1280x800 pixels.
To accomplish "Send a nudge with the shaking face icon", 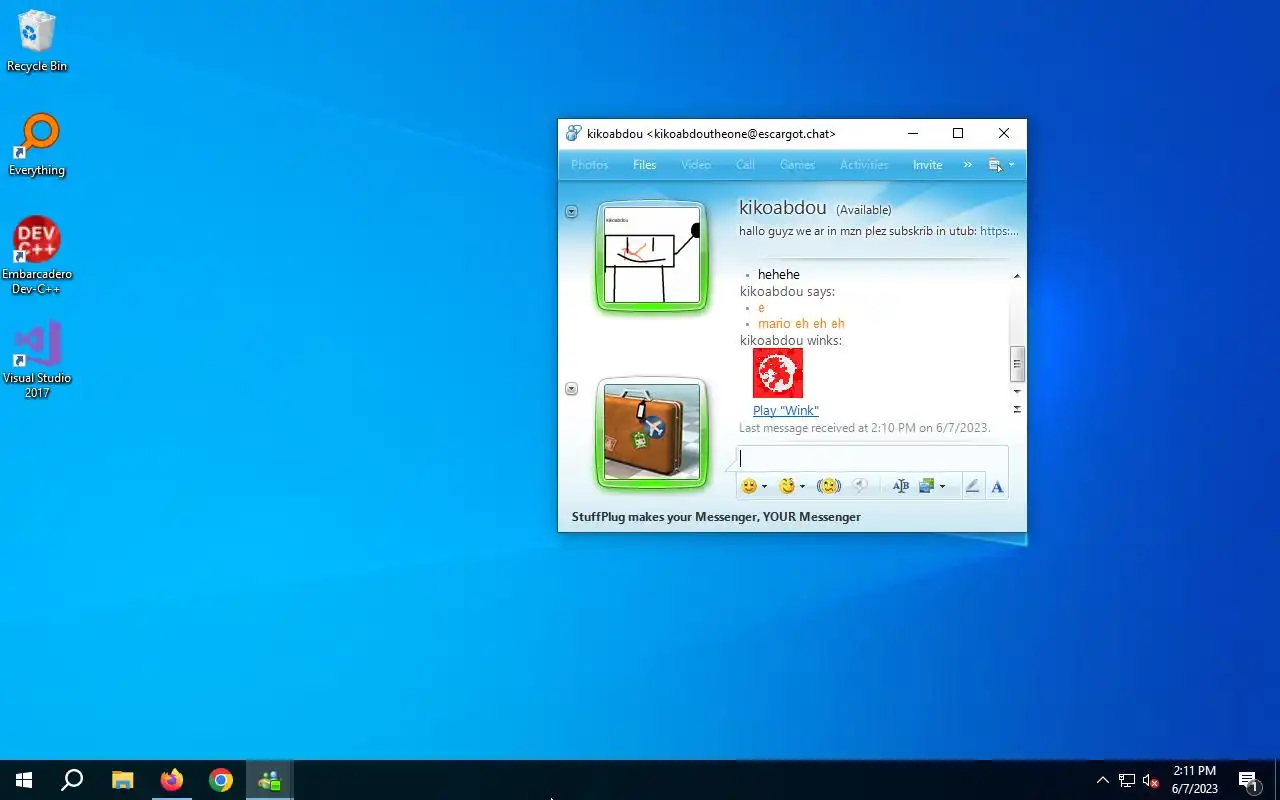I will tap(828, 487).
